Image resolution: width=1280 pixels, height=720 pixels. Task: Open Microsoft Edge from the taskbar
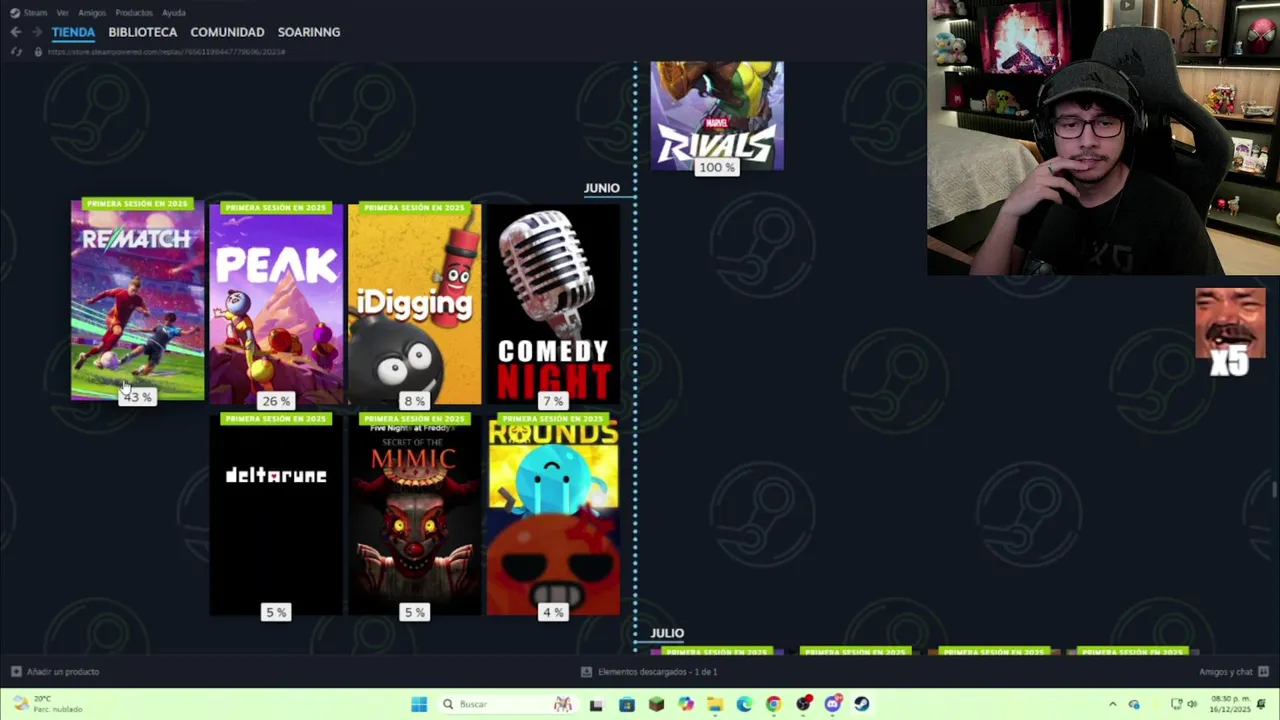point(744,704)
